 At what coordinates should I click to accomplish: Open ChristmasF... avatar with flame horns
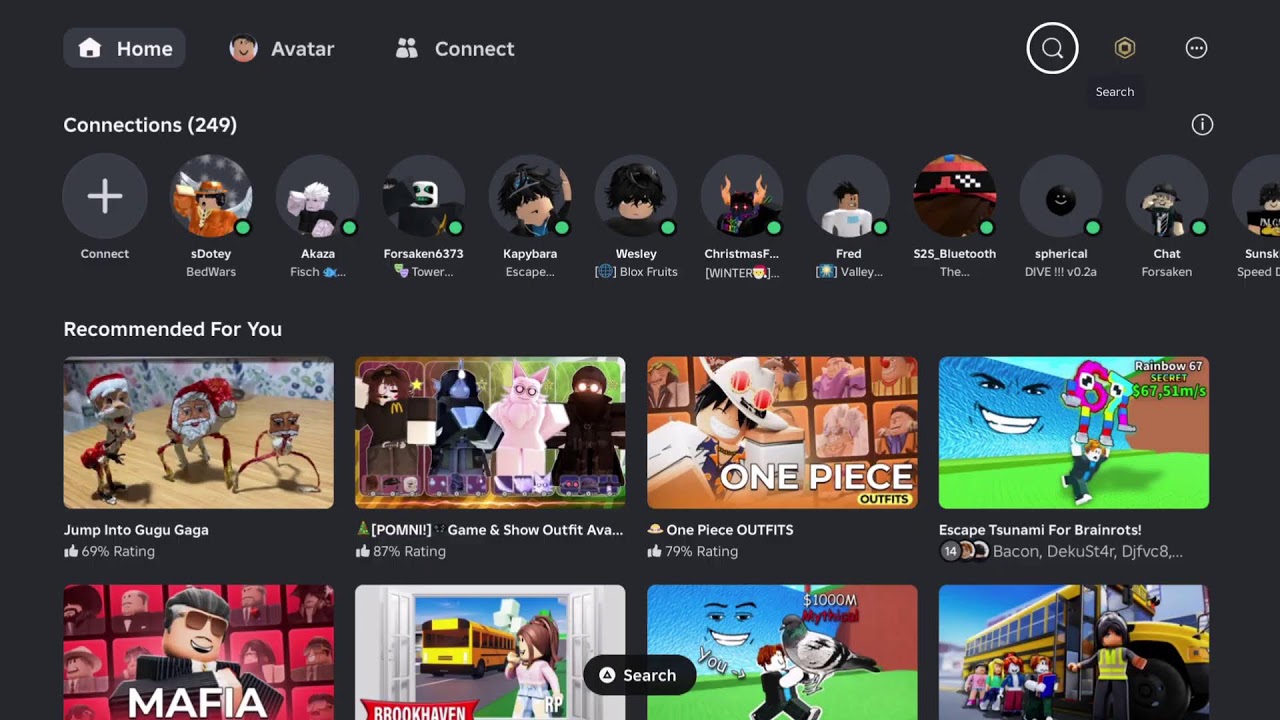tap(742, 196)
